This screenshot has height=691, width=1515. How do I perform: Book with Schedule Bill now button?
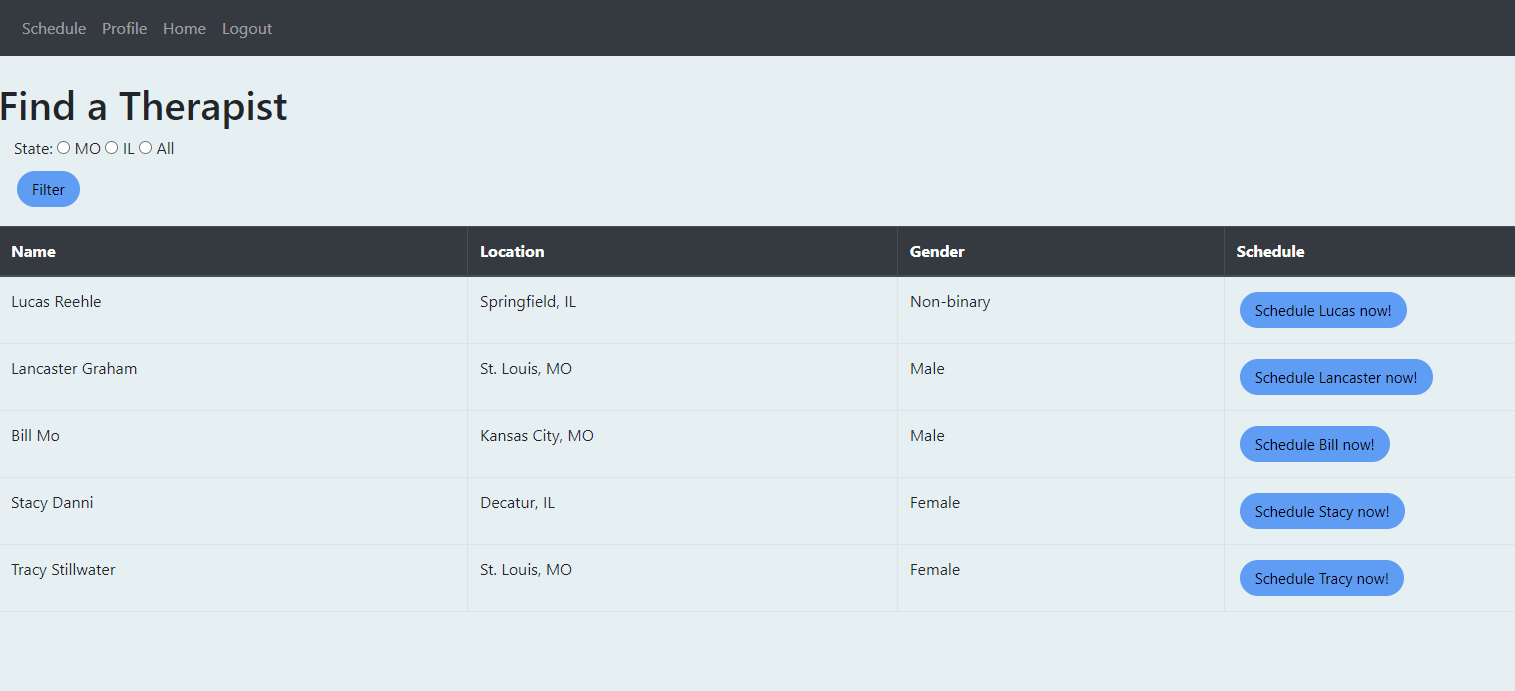1315,444
